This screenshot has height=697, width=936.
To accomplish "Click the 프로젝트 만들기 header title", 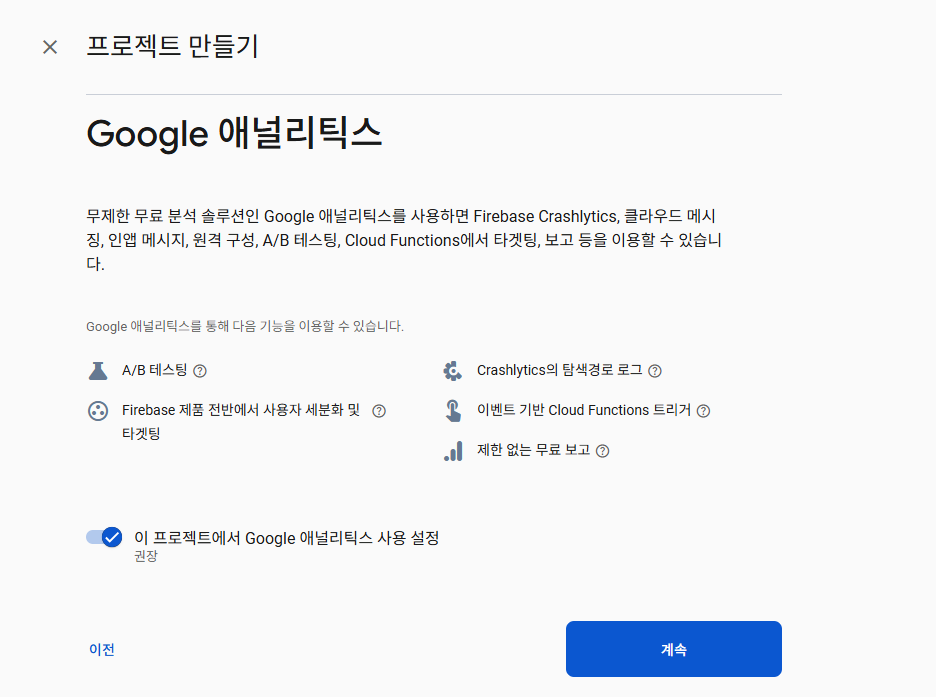I will 173,47.
